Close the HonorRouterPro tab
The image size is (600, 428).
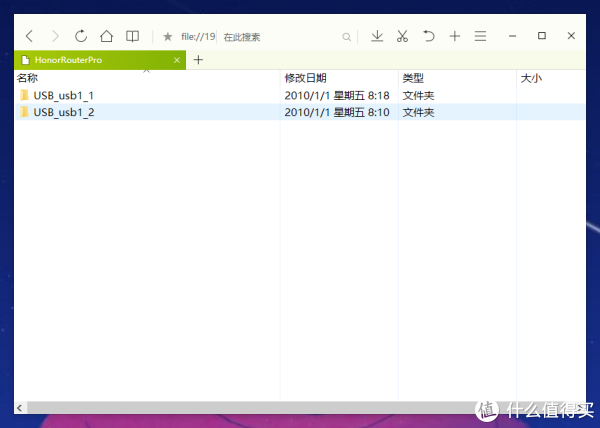click(x=177, y=60)
